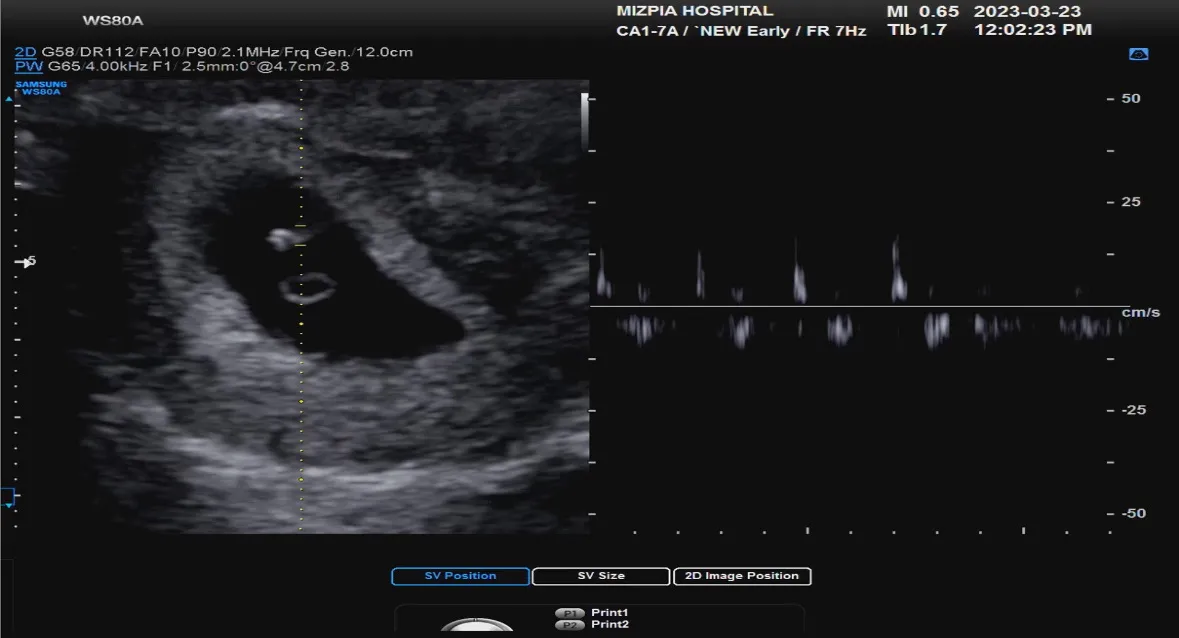Click the 50 velocity scale label
Image resolution: width=1179 pixels, height=638 pixels.
1131,98
